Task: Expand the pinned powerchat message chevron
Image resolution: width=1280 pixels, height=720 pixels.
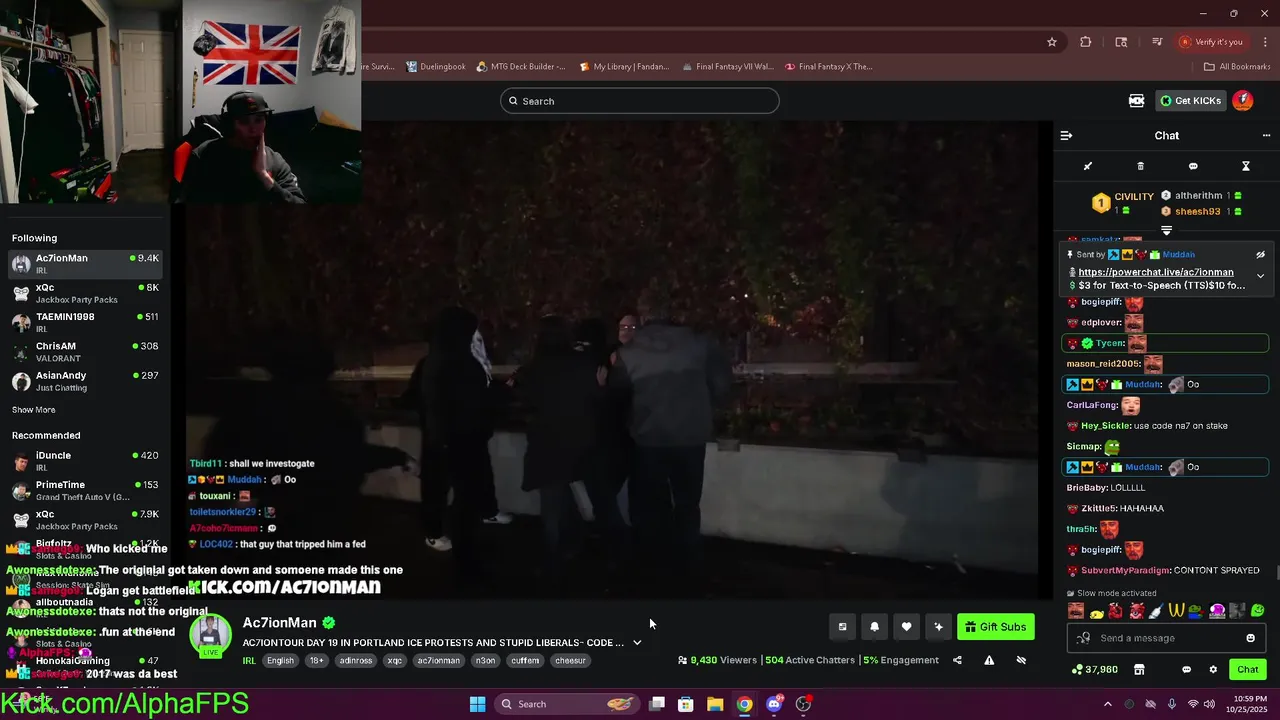Action: coord(1260,276)
